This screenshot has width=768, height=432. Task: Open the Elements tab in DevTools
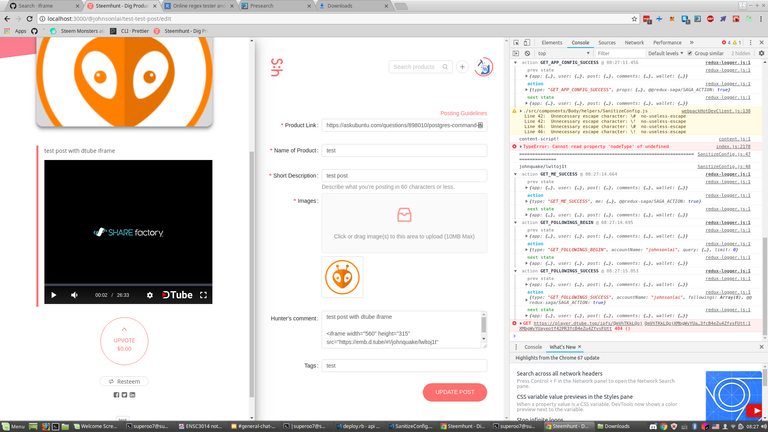[x=551, y=43]
